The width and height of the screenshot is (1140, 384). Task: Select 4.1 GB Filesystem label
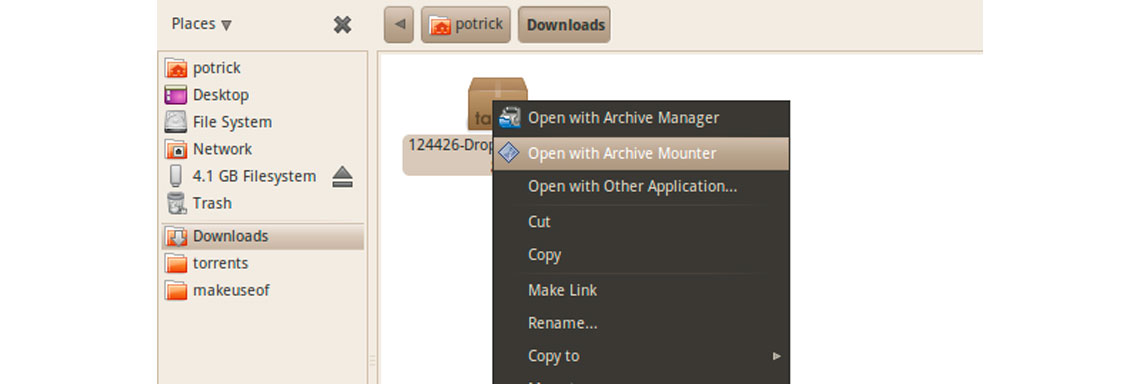point(254,176)
